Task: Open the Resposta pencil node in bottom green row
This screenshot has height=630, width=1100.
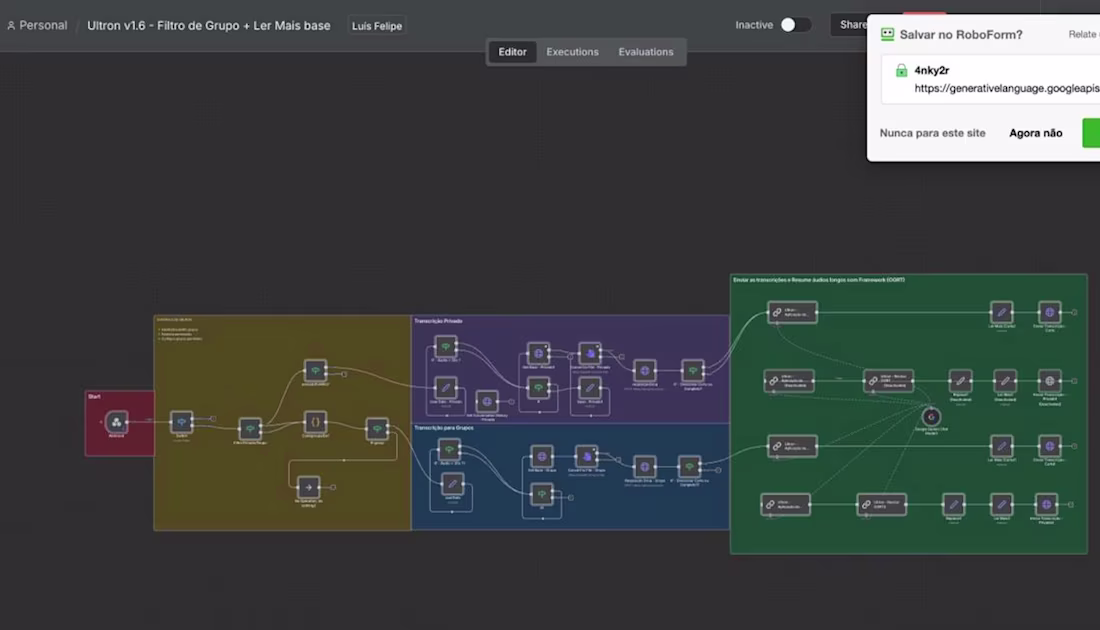Action: [x=953, y=504]
